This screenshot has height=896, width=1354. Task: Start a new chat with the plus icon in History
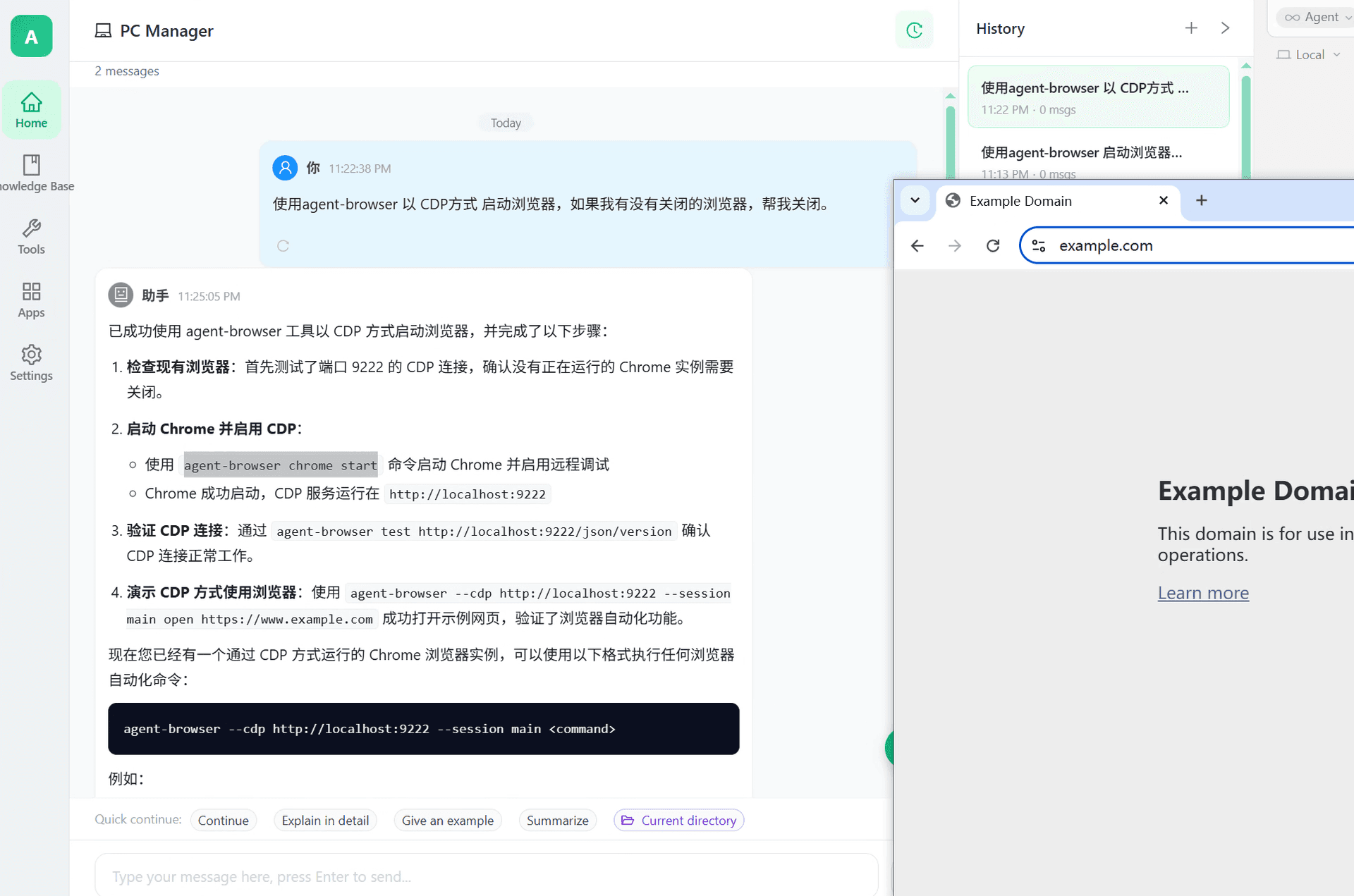[1190, 27]
